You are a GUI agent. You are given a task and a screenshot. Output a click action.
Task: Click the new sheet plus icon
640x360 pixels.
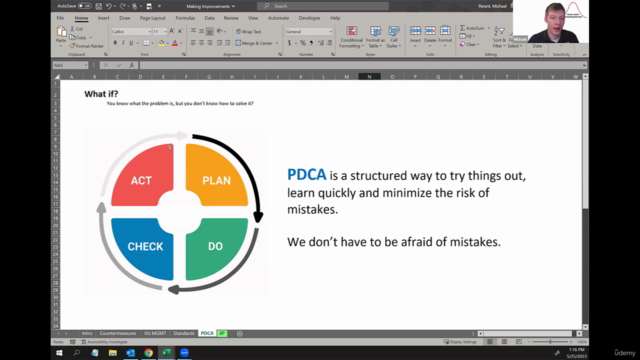[x=240, y=333]
